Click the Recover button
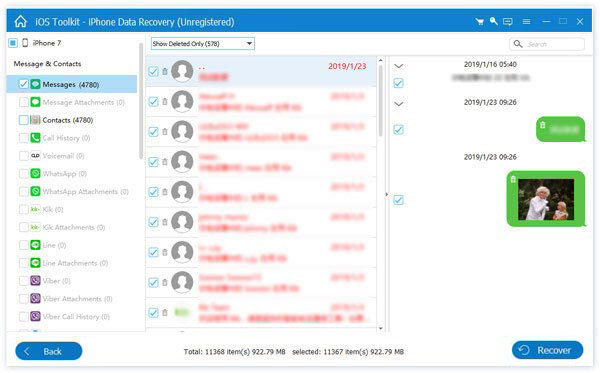The width and height of the screenshot is (600, 373). coord(548,350)
